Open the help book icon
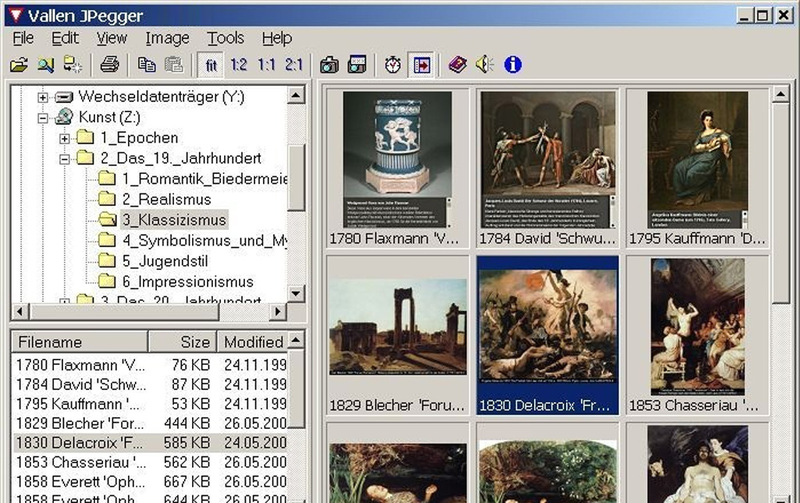Image resolution: width=800 pixels, height=503 pixels. (458, 65)
